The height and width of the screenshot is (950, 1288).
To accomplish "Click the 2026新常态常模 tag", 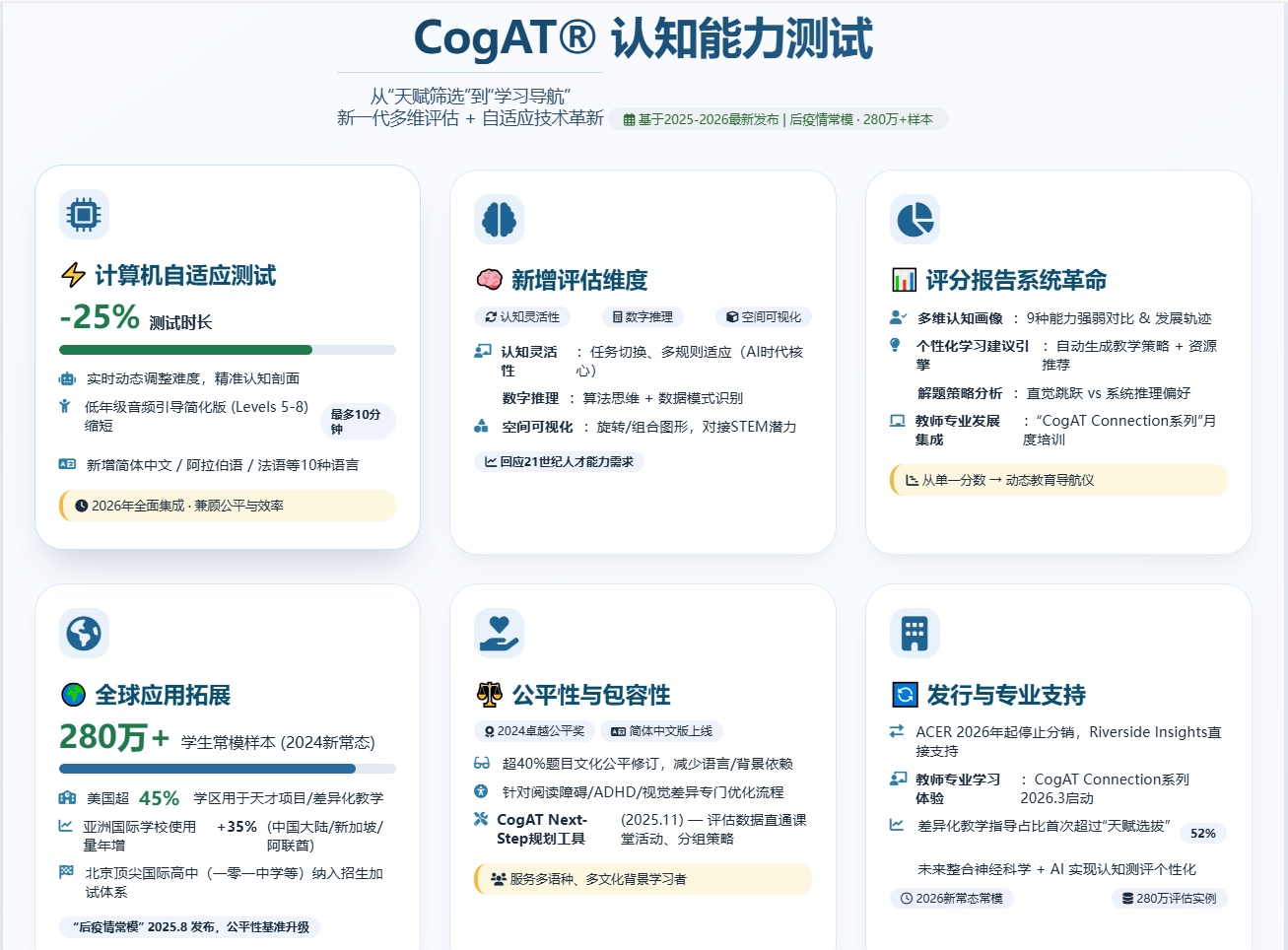I will pos(951,899).
